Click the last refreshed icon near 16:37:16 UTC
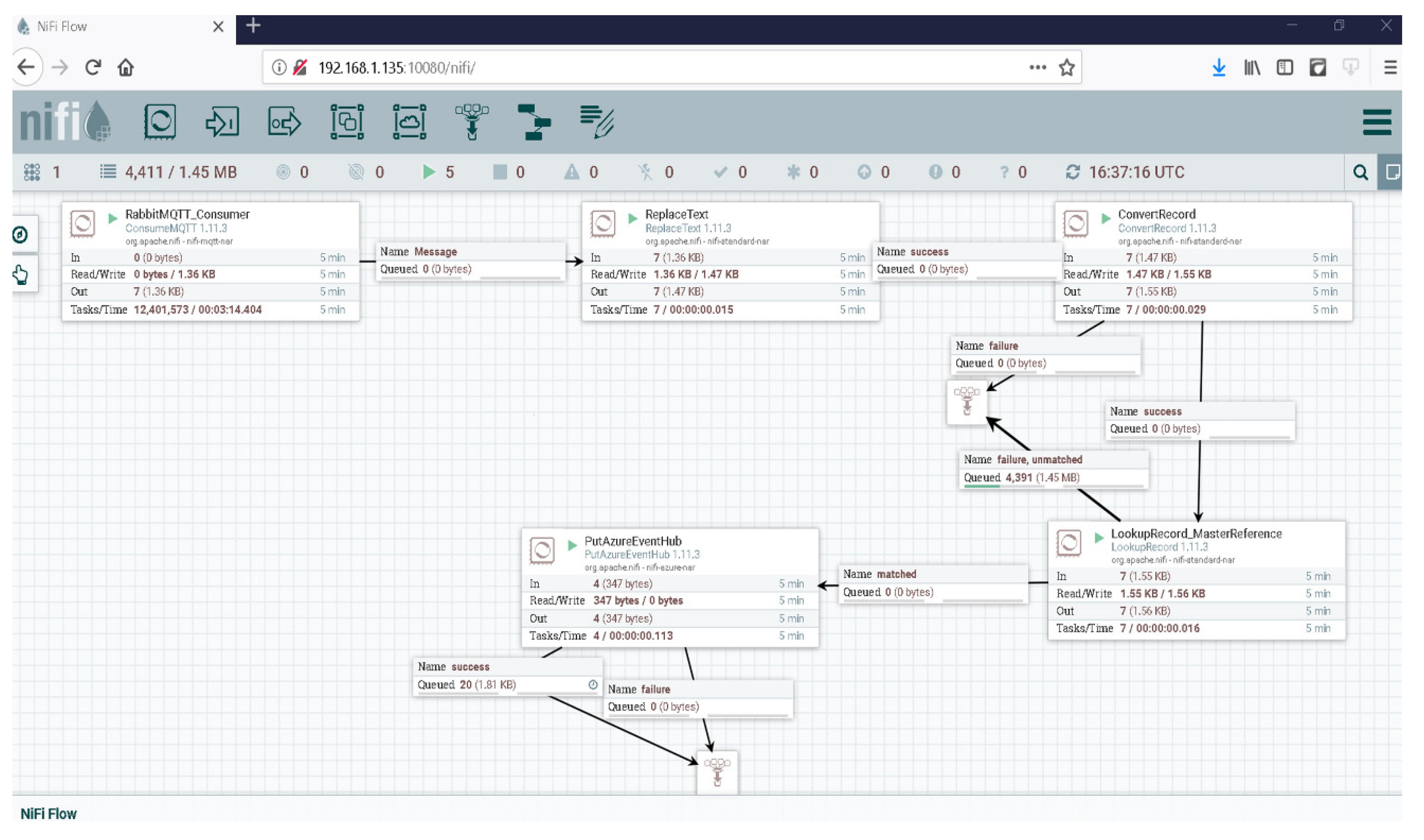Image resolution: width=1424 pixels, height=840 pixels. click(x=1074, y=172)
